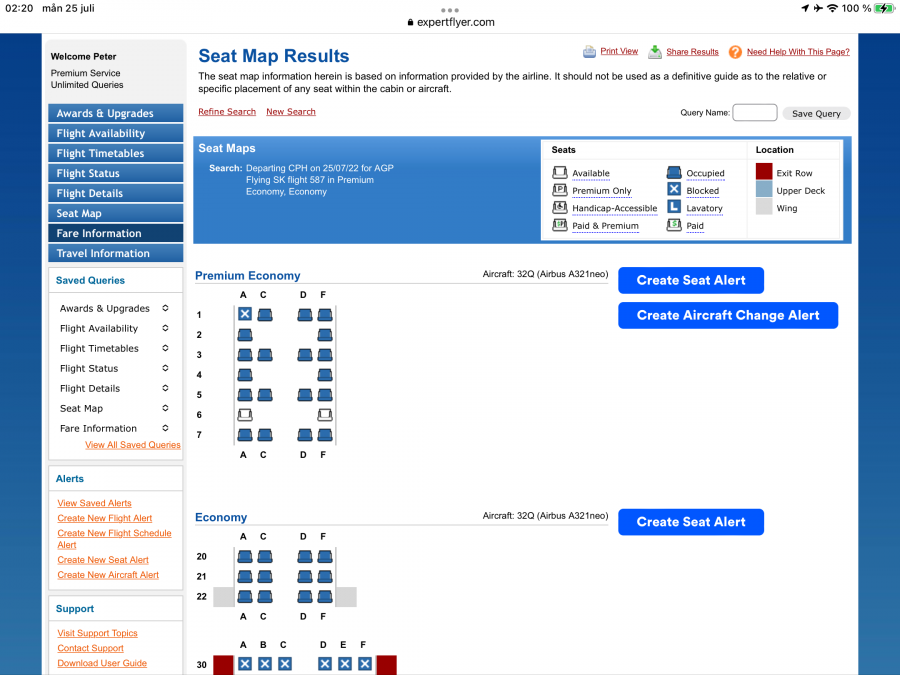The image size is (900, 675).
Task: Click the red Exit Row color swatch
Action: click(764, 172)
